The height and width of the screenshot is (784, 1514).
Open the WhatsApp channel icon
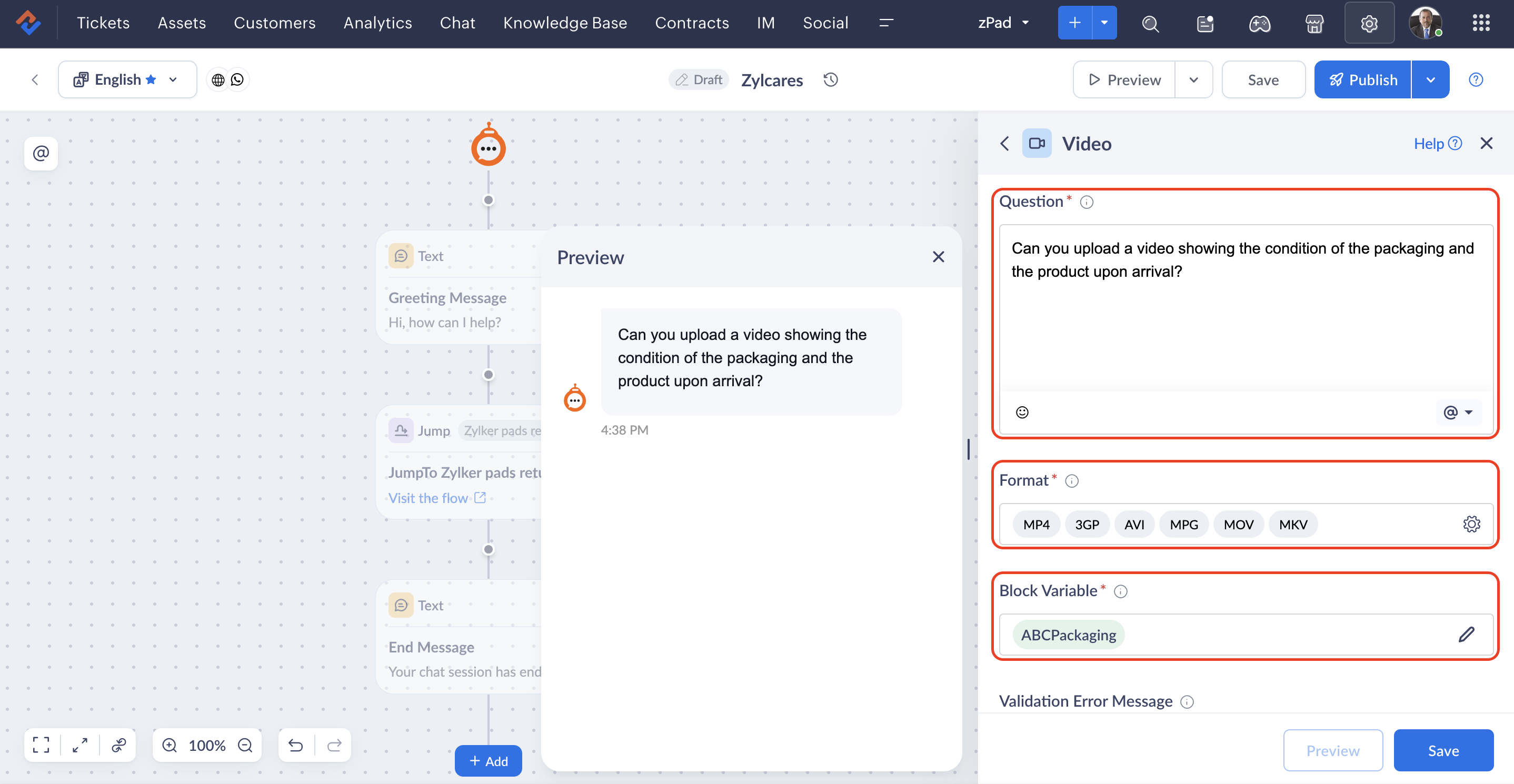pos(237,80)
